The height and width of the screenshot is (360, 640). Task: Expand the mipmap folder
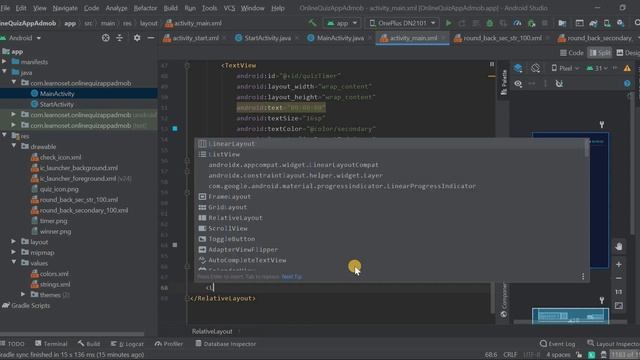click(14, 252)
